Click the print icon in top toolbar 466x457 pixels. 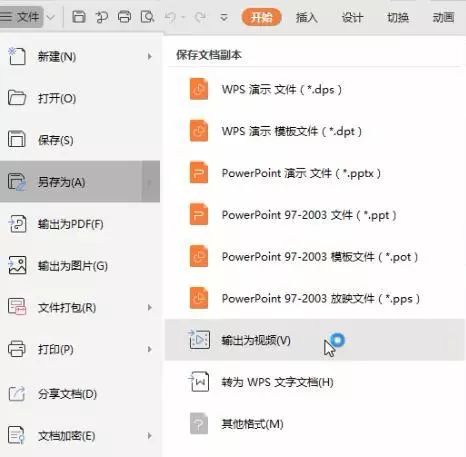click(x=124, y=17)
